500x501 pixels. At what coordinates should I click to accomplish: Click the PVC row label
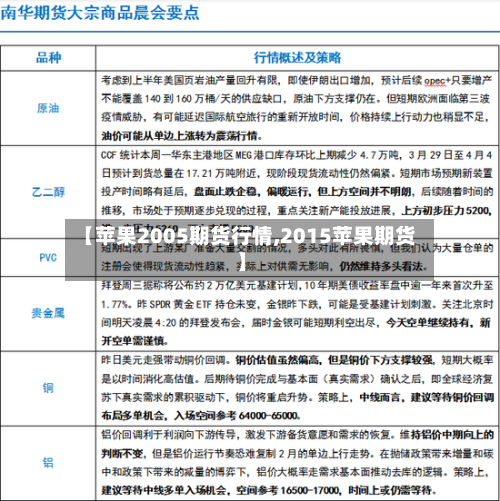pos(48,257)
